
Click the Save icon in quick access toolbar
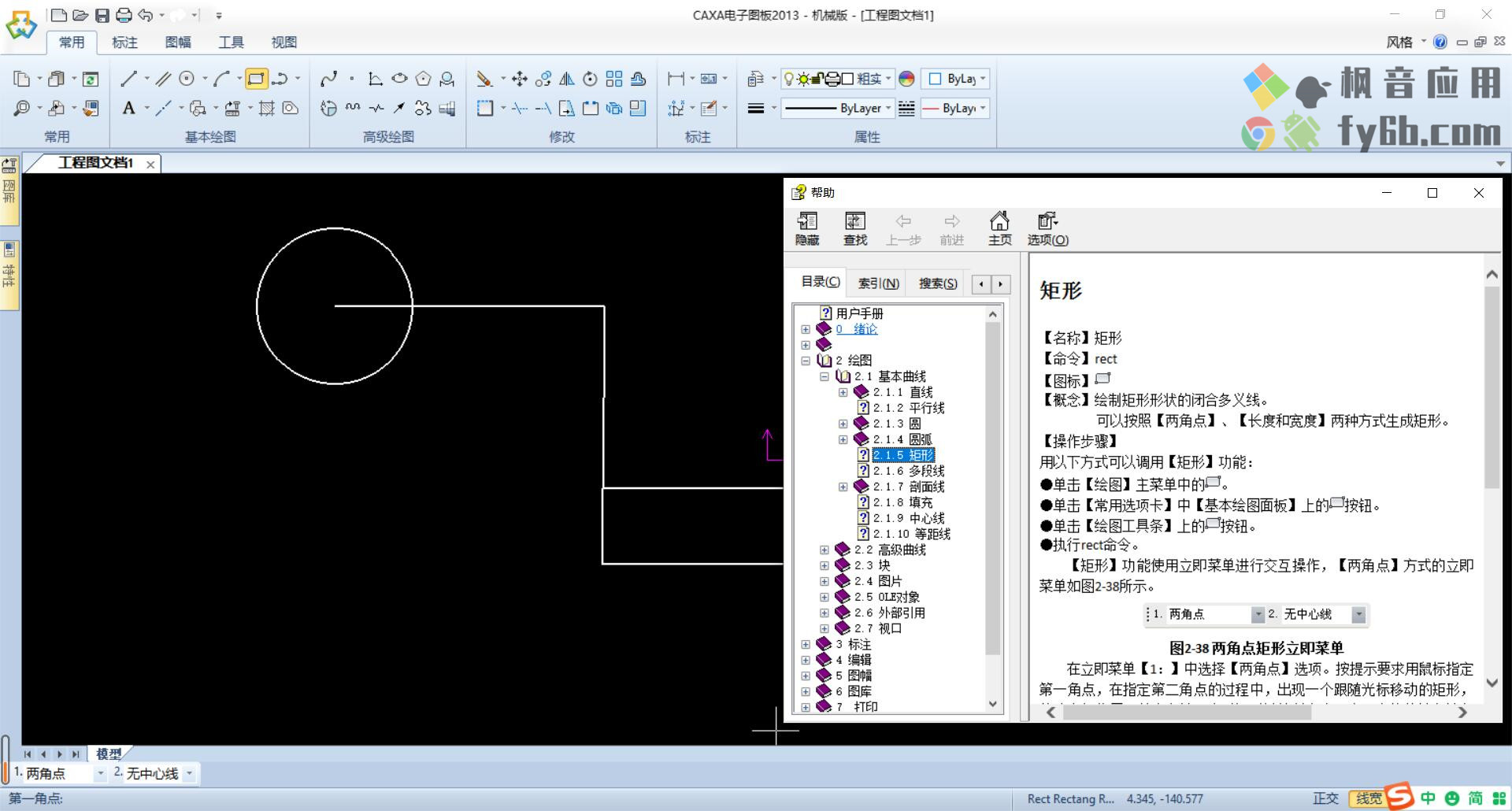[x=102, y=15]
